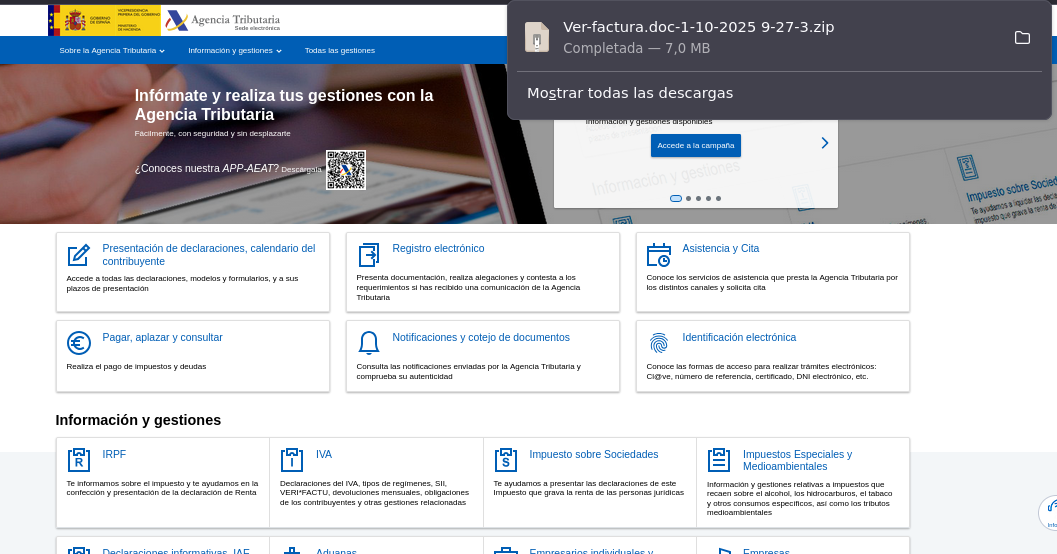The image size is (1057, 554).
Task: Open folder containing the downloaded zip file
Action: pyautogui.click(x=1022, y=38)
